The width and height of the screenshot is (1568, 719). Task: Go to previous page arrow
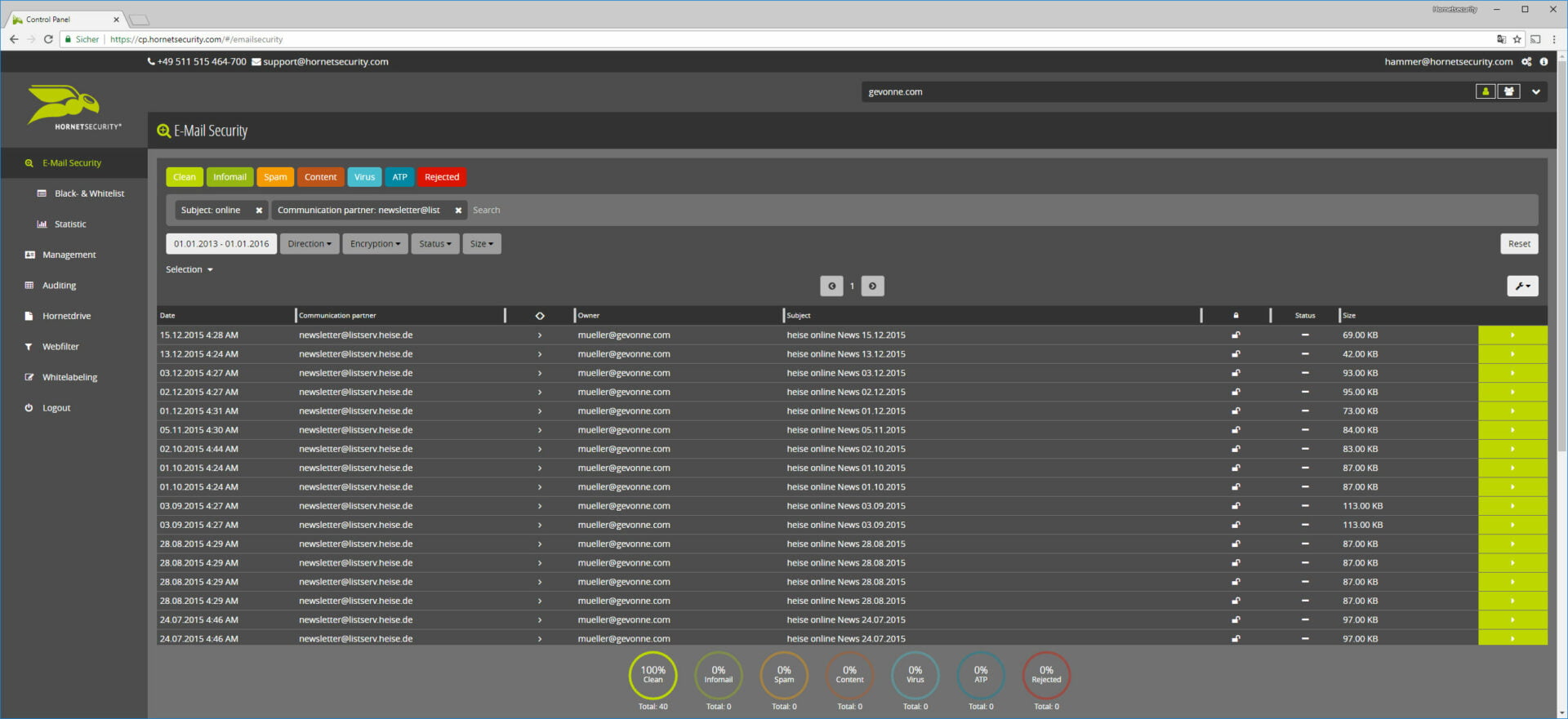coord(831,286)
